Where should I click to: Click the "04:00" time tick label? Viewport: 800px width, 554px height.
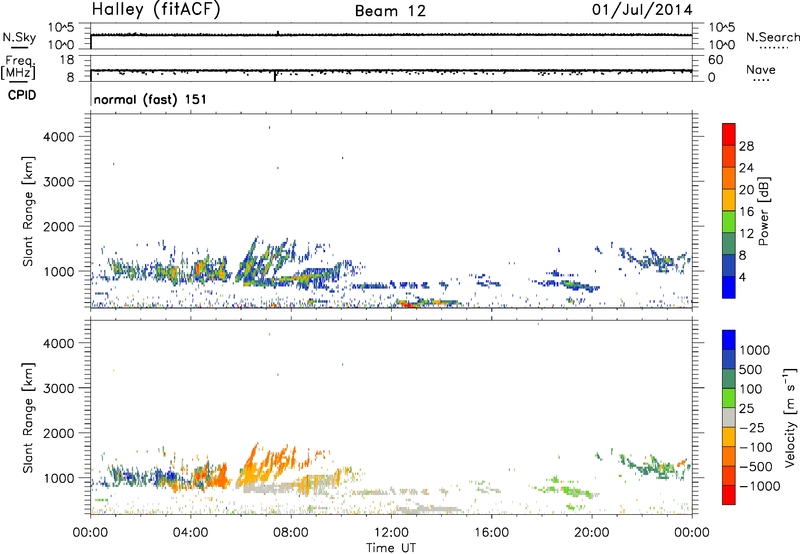[190, 533]
